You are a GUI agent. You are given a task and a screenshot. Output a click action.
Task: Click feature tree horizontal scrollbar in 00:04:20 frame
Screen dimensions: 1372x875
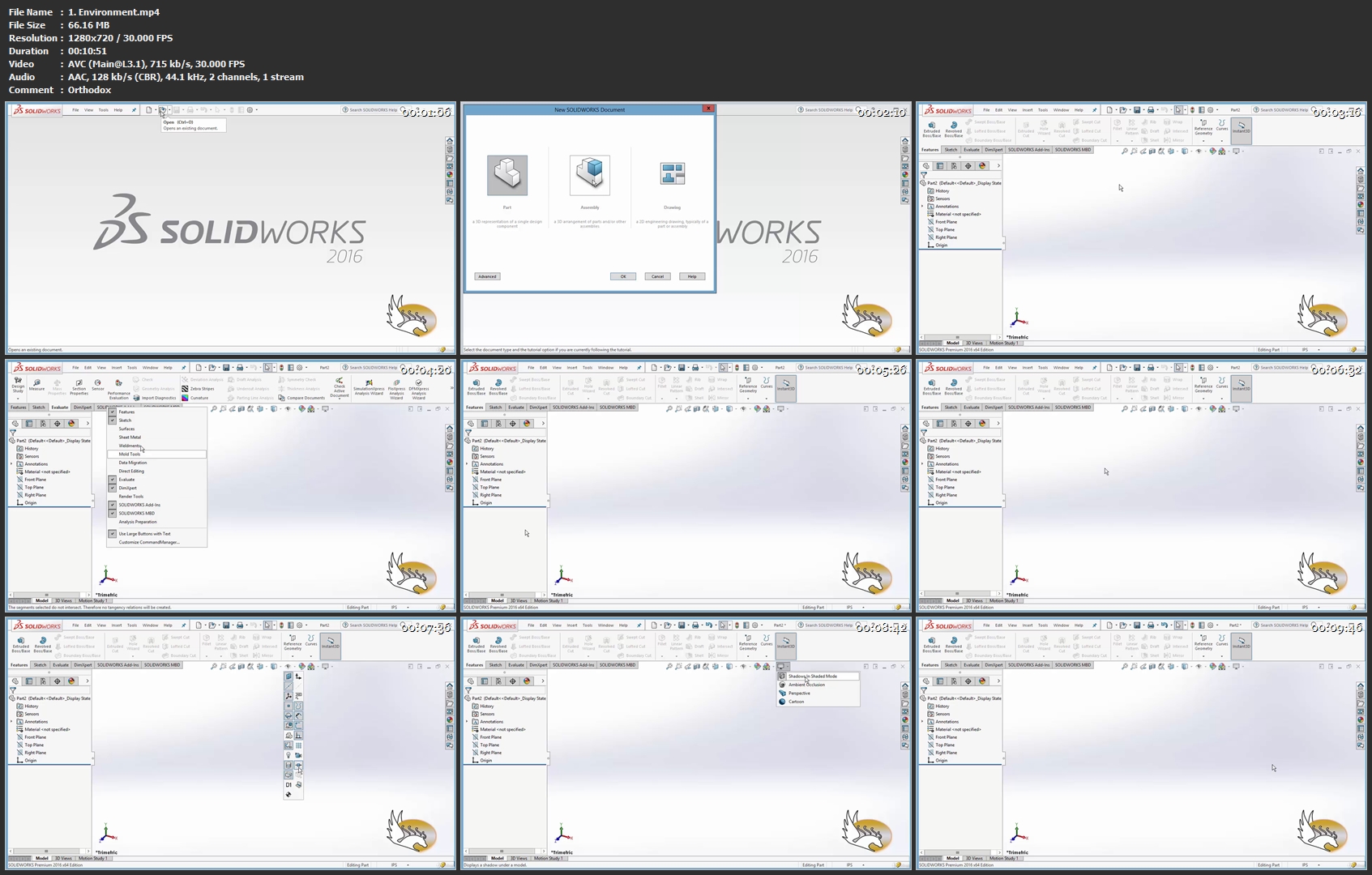[x=49, y=595]
